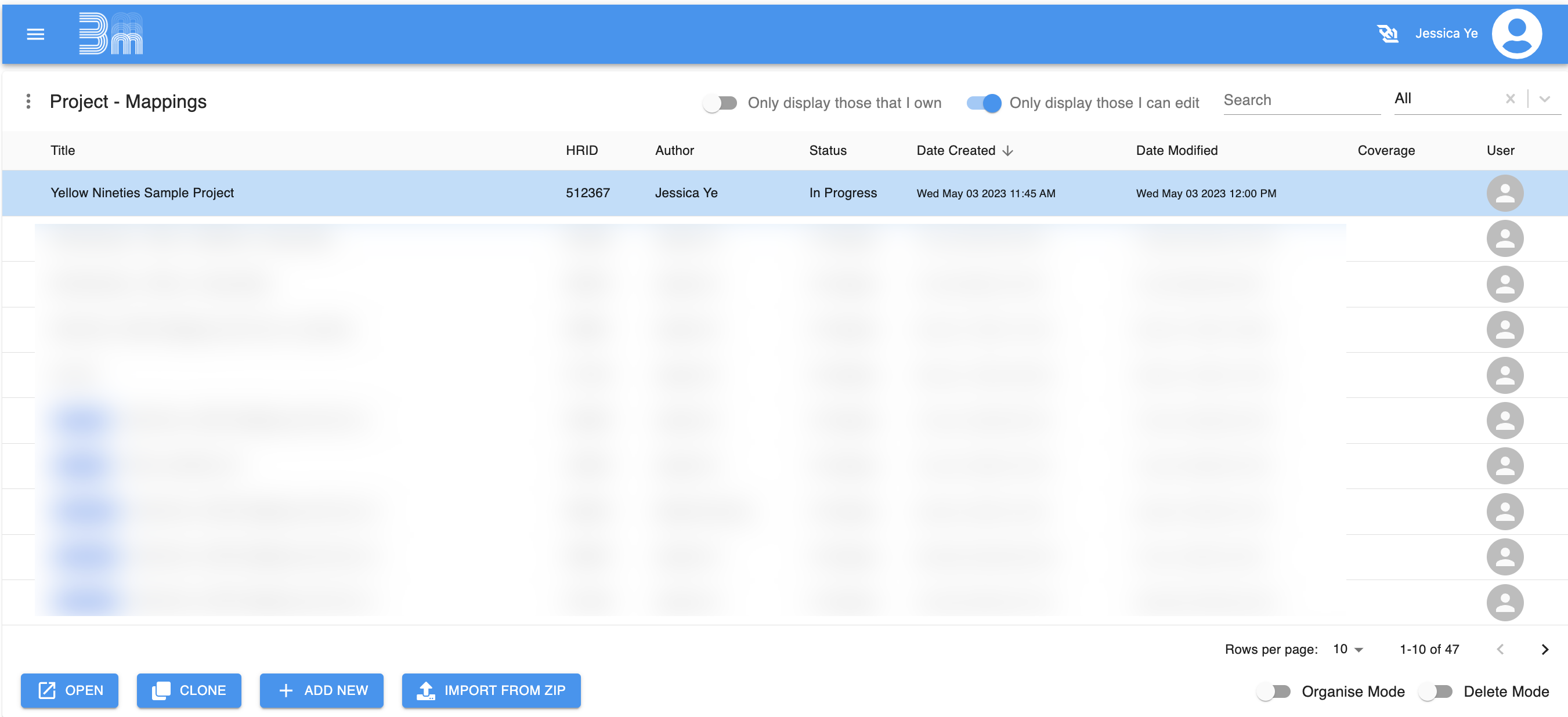Enable Only display those that I own
The image size is (1568, 717).
(720, 103)
